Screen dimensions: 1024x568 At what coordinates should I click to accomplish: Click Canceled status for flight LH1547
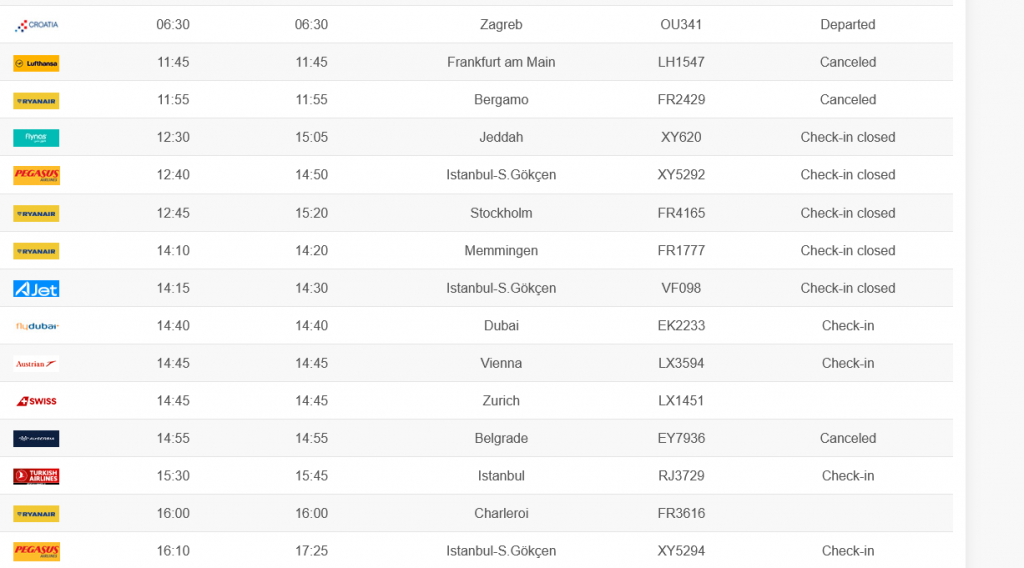[848, 62]
